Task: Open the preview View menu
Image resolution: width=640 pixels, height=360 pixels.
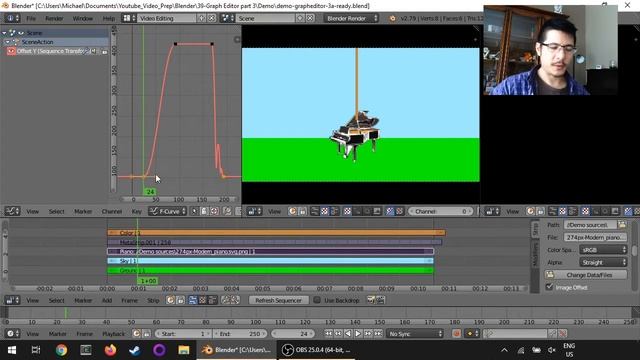Action: [274, 211]
